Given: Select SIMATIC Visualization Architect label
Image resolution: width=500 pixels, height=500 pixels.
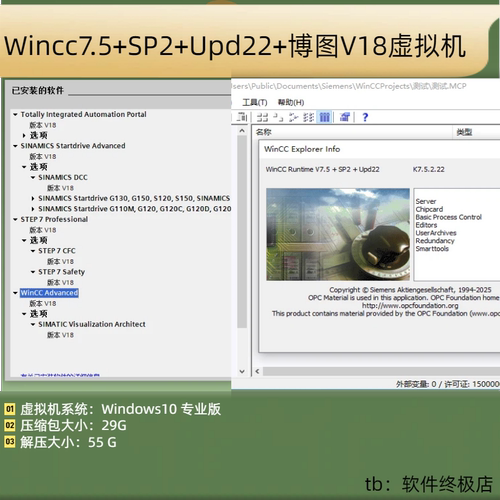Looking at the screenshot, I should click(x=92, y=324).
